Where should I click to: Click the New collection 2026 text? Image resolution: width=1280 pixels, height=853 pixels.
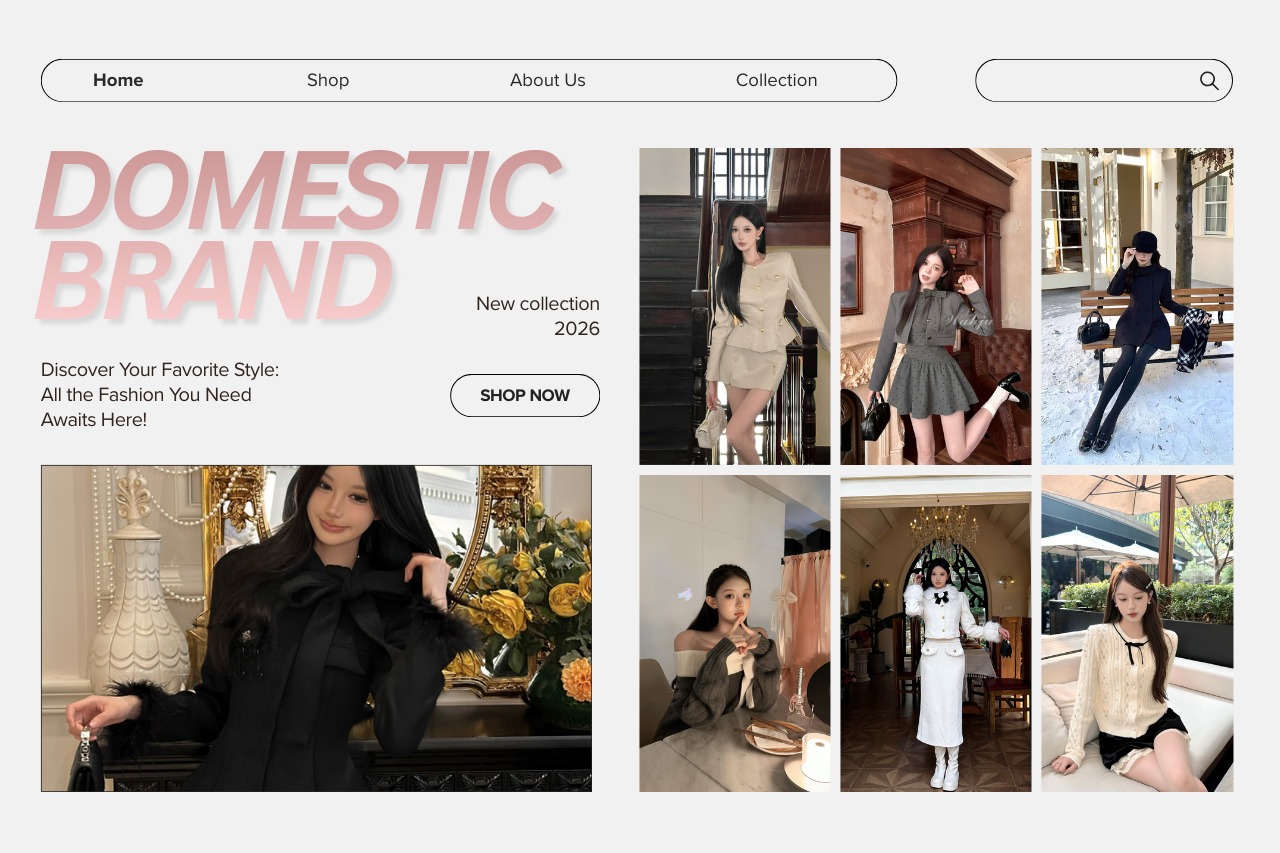(538, 316)
